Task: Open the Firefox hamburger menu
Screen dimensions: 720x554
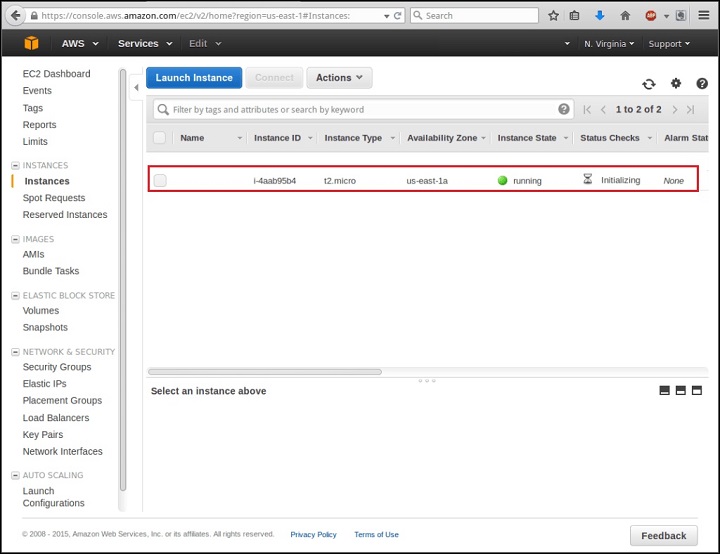Action: 703,16
